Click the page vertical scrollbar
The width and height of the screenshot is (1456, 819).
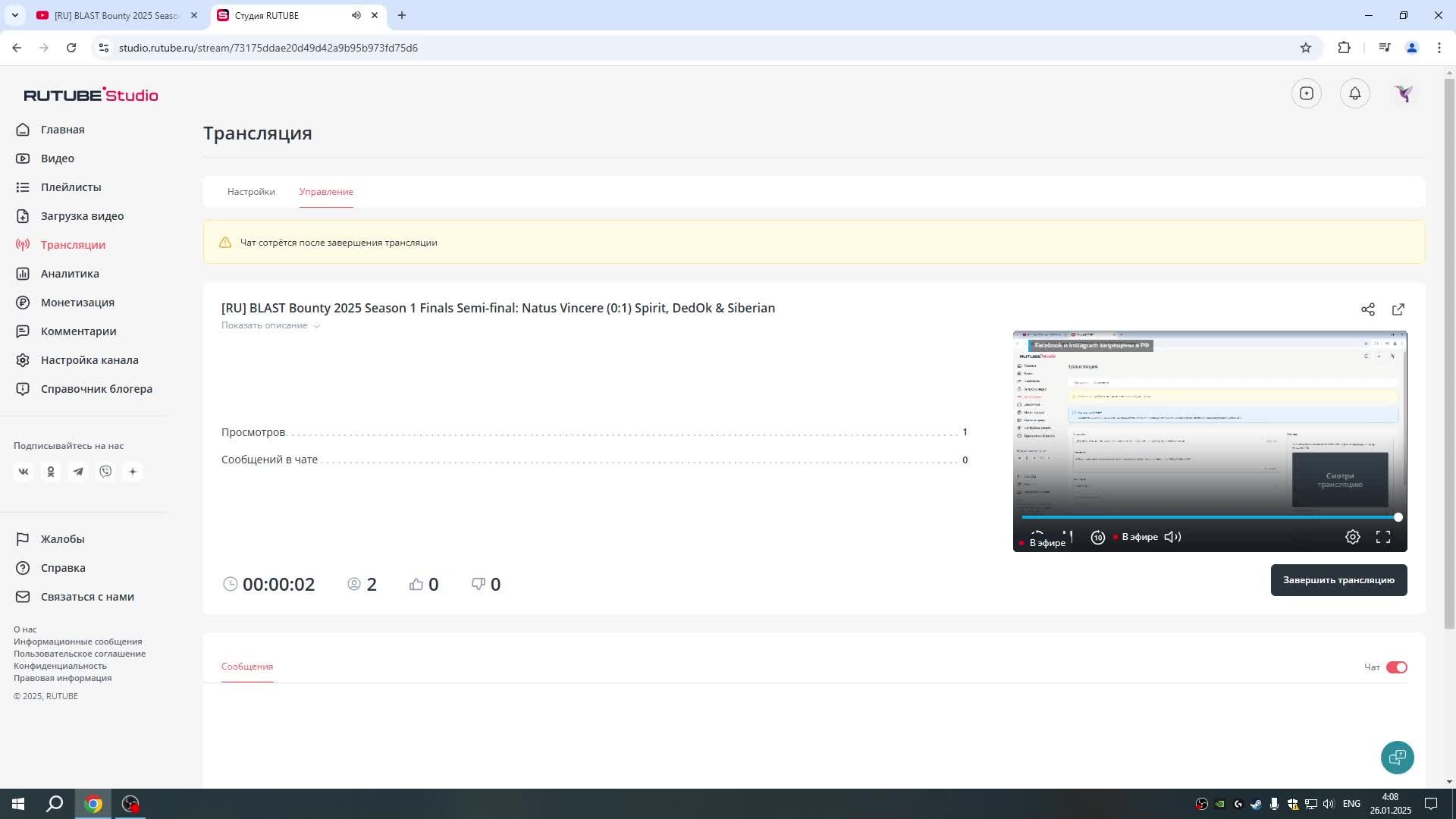[1449, 353]
